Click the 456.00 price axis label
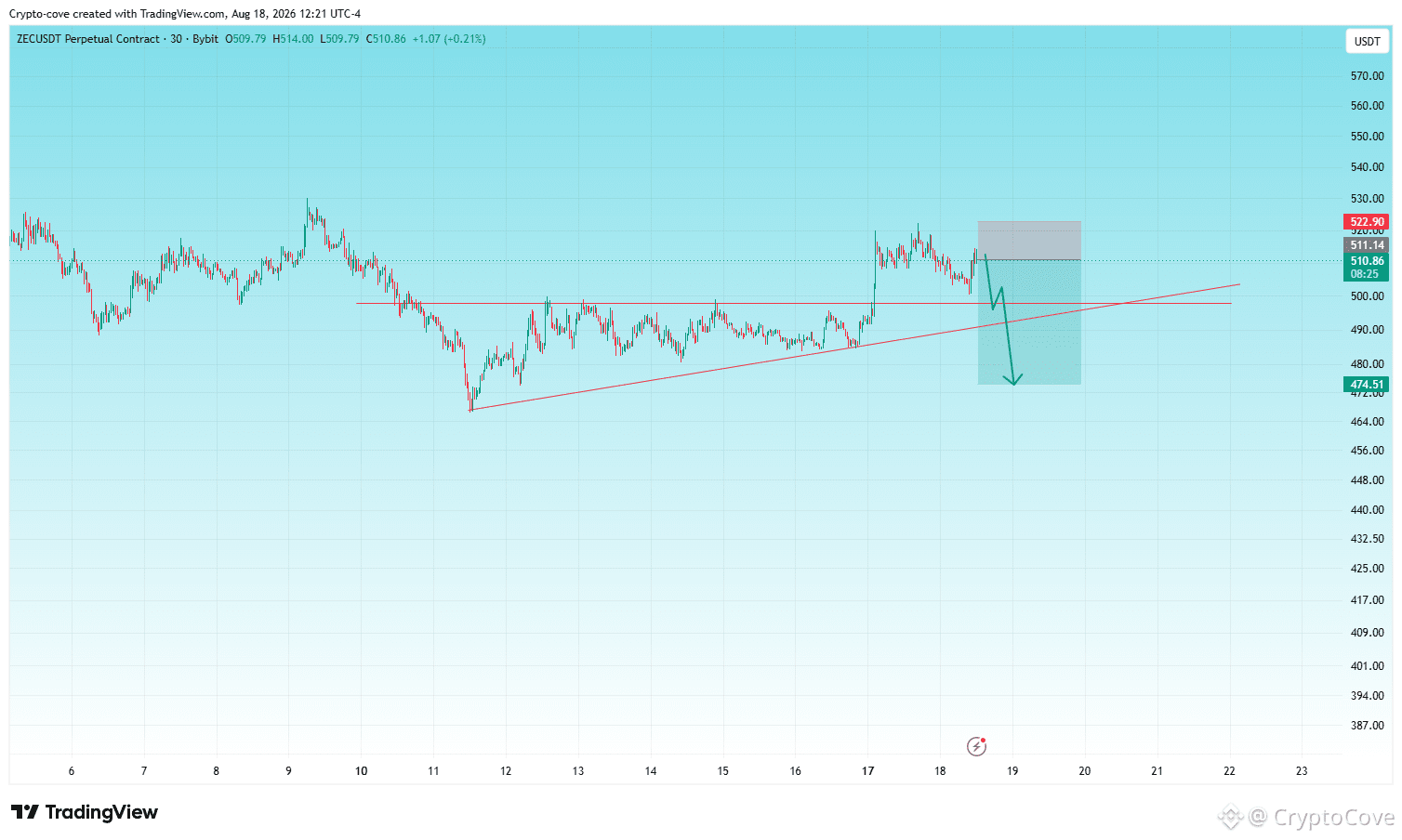This screenshot has width=1402, height=840. [x=1367, y=451]
